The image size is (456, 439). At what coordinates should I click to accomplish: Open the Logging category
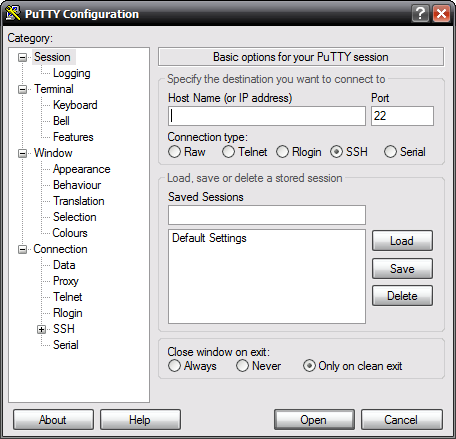72,73
